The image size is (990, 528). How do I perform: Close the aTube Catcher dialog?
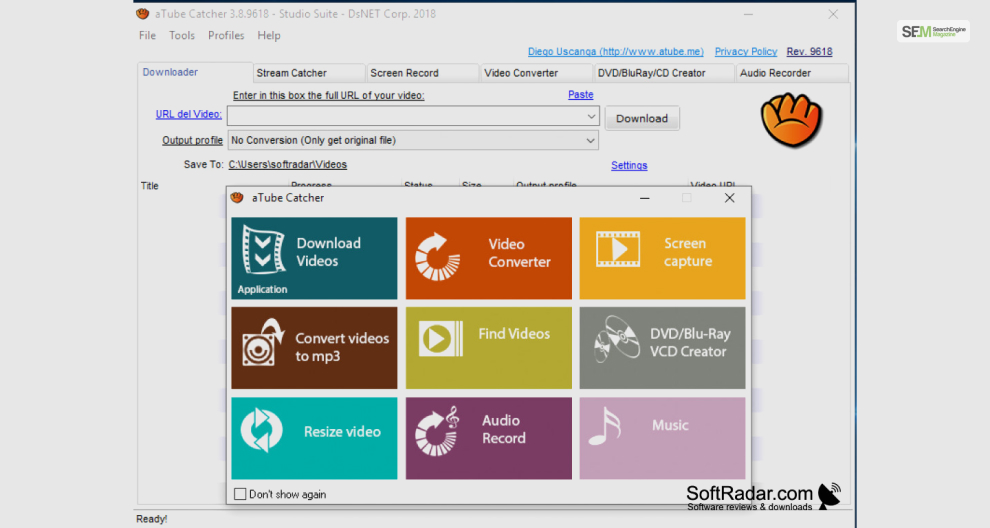[729, 198]
